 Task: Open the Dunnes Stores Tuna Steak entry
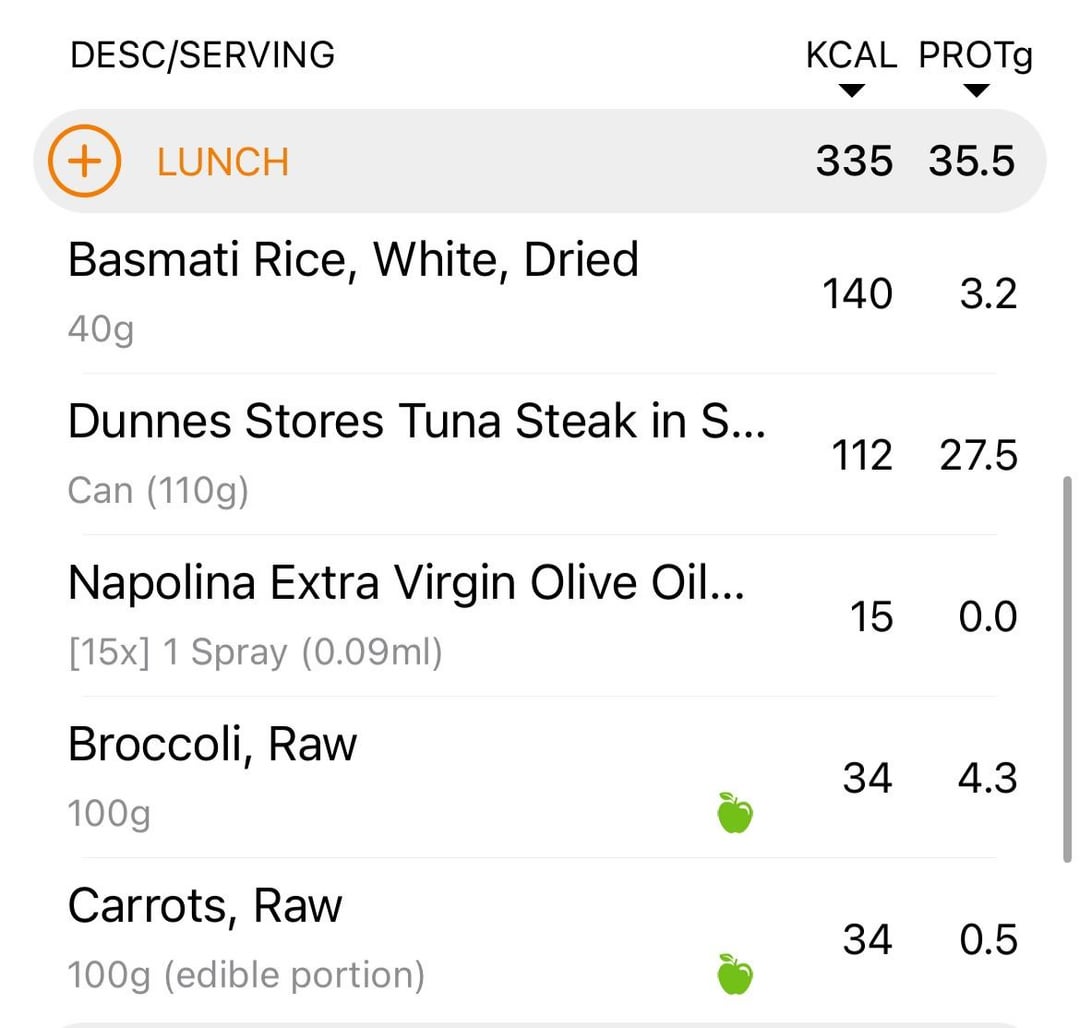(x=540, y=455)
